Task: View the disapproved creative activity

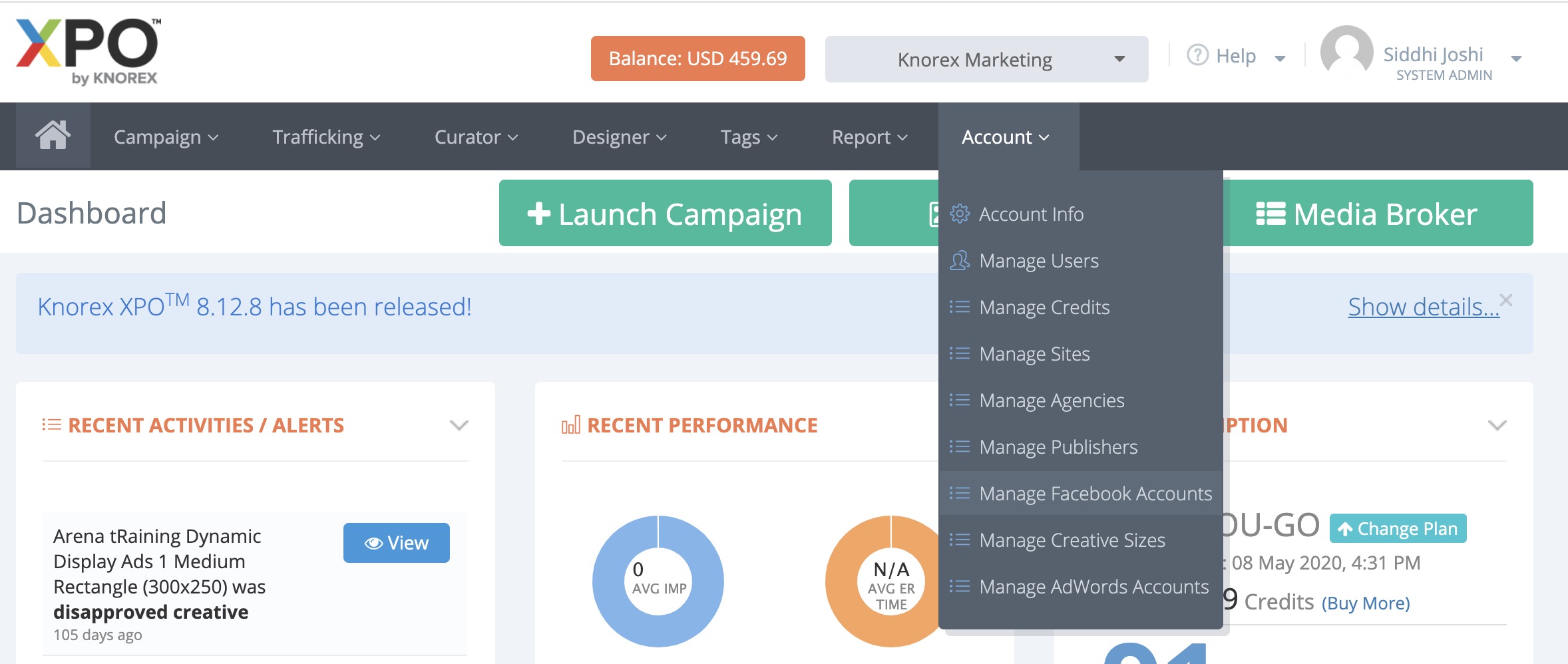Action: (x=396, y=543)
